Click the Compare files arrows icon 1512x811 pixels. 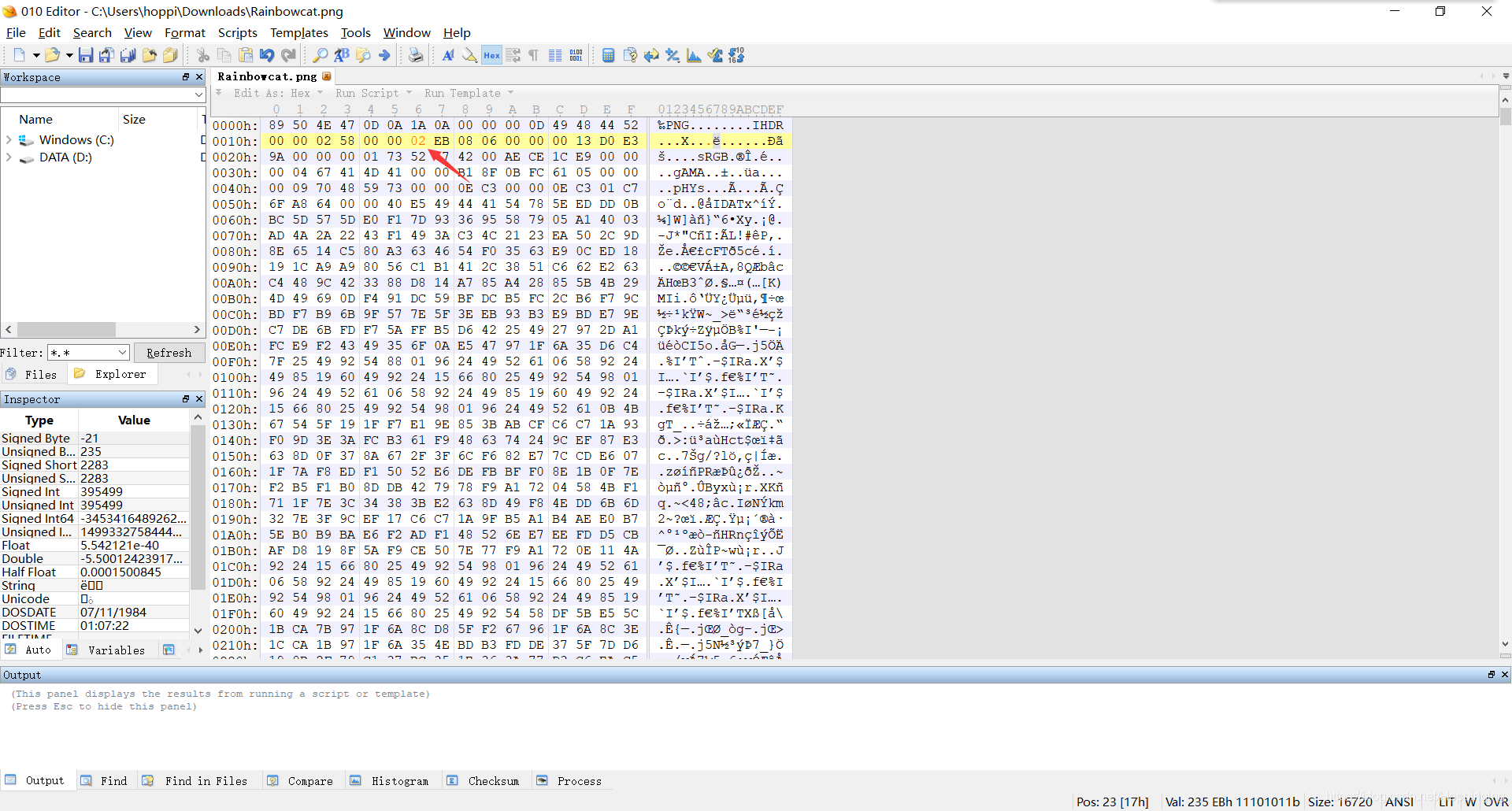click(x=651, y=55)
